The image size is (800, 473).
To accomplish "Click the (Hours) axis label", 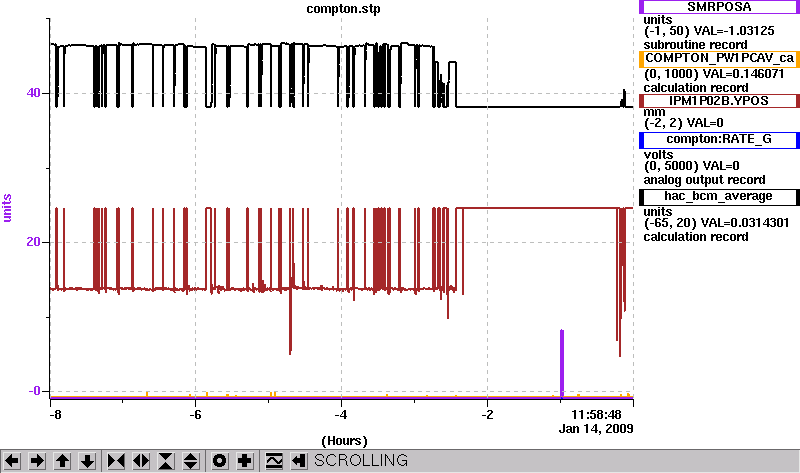I will (x=344, y=441).
